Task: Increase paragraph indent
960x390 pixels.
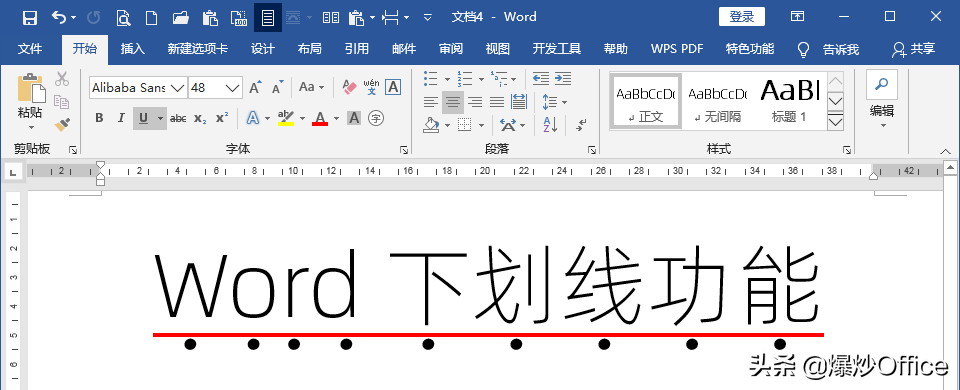Action: 563,78
